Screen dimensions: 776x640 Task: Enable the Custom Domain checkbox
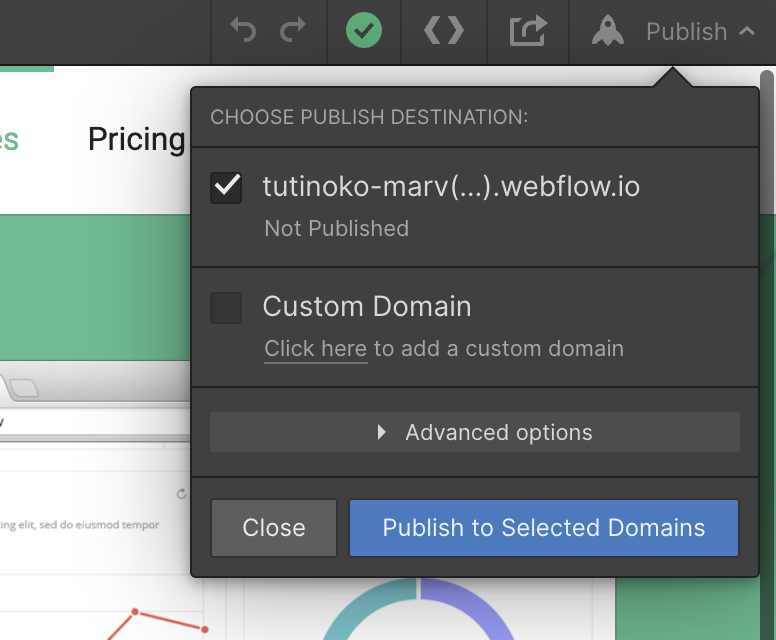pos(226,308)
